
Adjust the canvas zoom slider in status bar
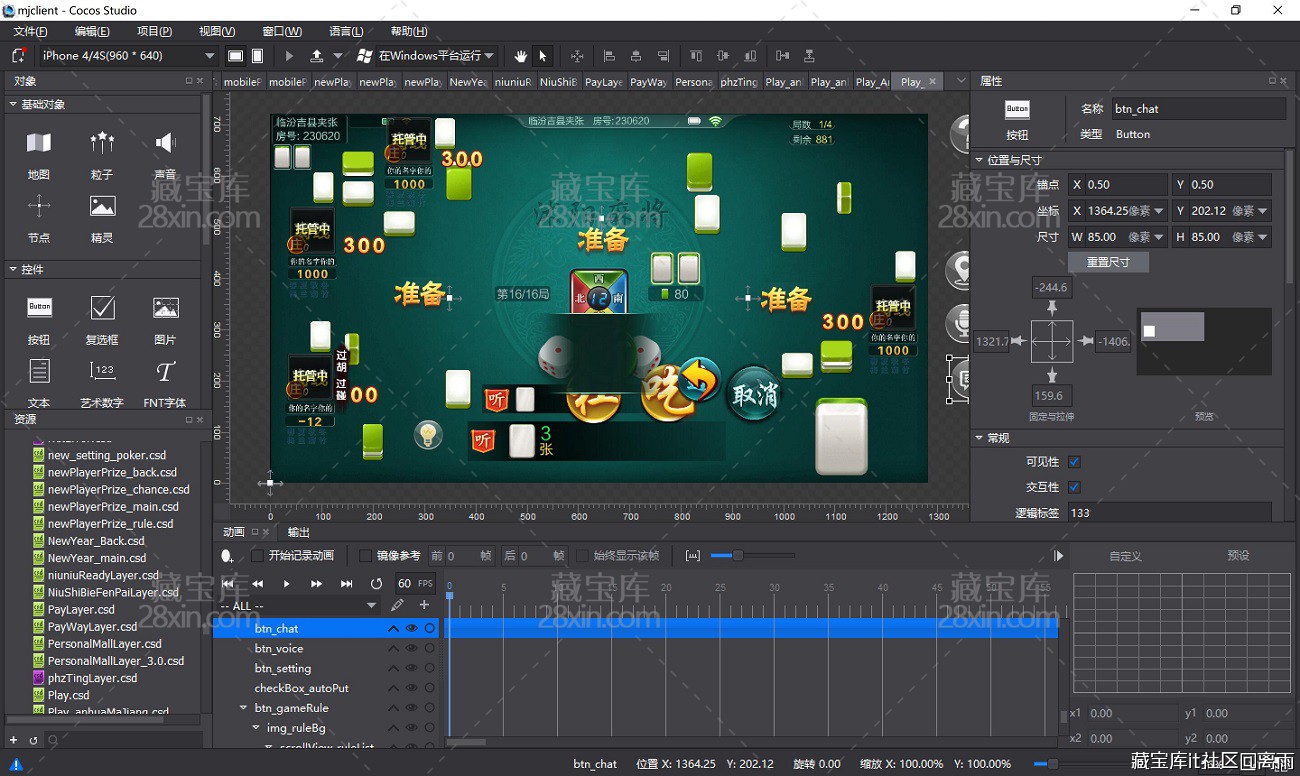pyautogui.click(x=1051, y=764)
